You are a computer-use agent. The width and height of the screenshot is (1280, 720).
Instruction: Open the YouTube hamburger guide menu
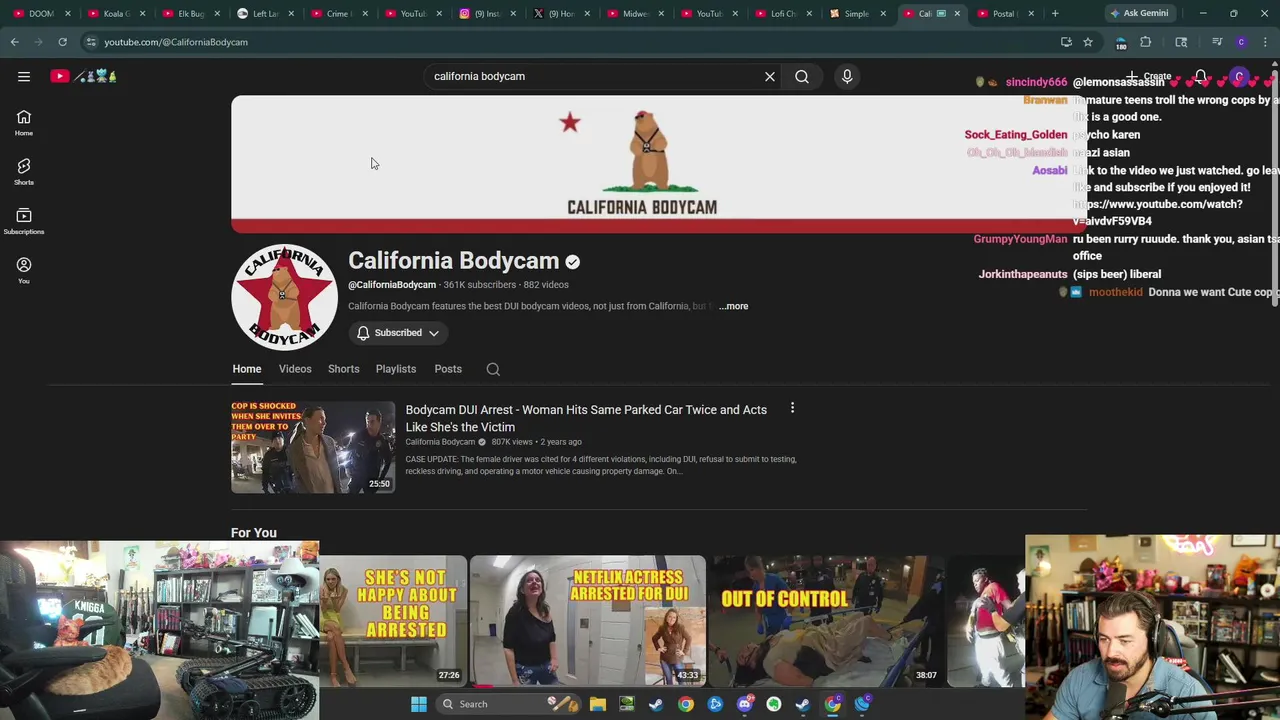click(24, 76)
